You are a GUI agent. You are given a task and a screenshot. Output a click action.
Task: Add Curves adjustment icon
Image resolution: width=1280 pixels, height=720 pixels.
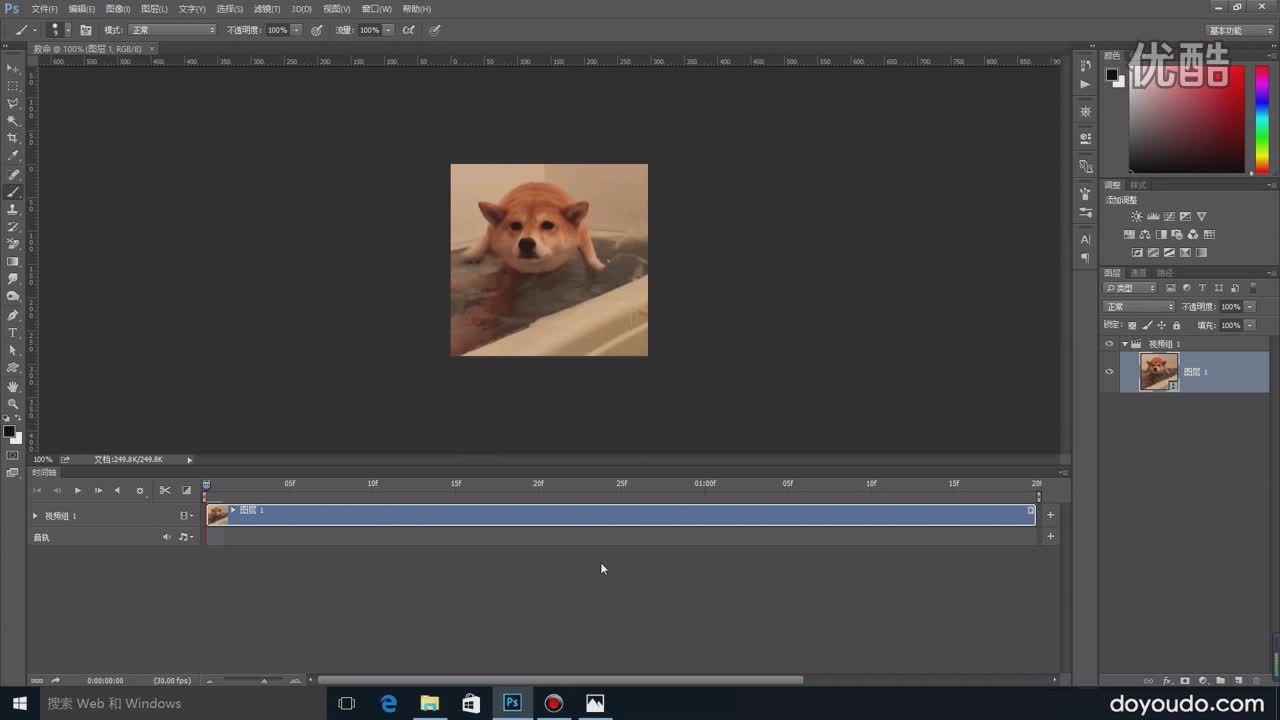1169,216
